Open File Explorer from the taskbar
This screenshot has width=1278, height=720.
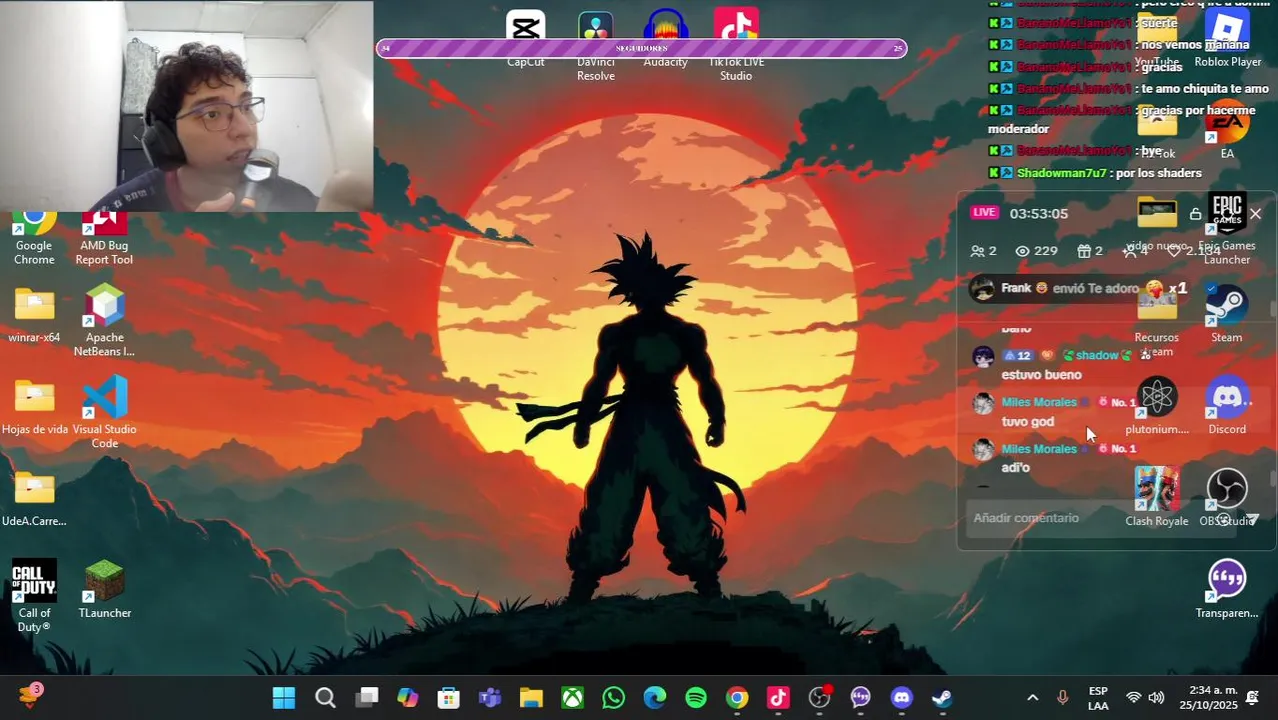pyautogui.click(x=531, y=698)
